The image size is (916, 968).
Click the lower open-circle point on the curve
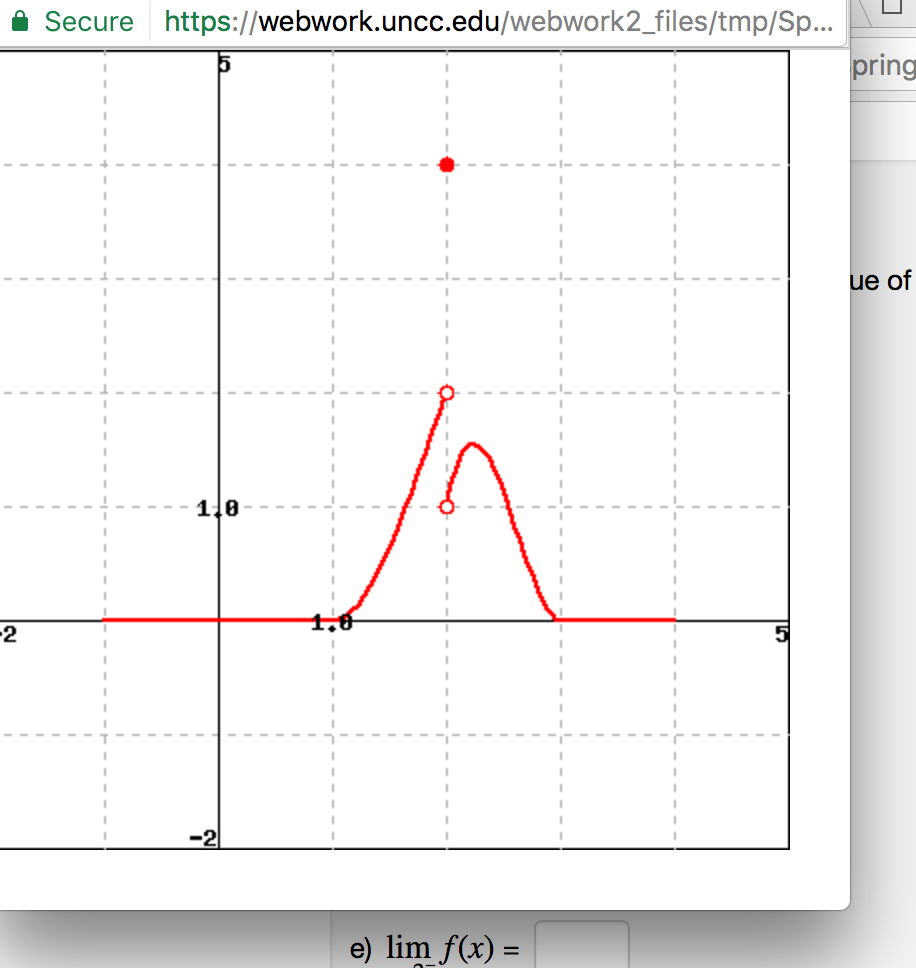[446, 506]
